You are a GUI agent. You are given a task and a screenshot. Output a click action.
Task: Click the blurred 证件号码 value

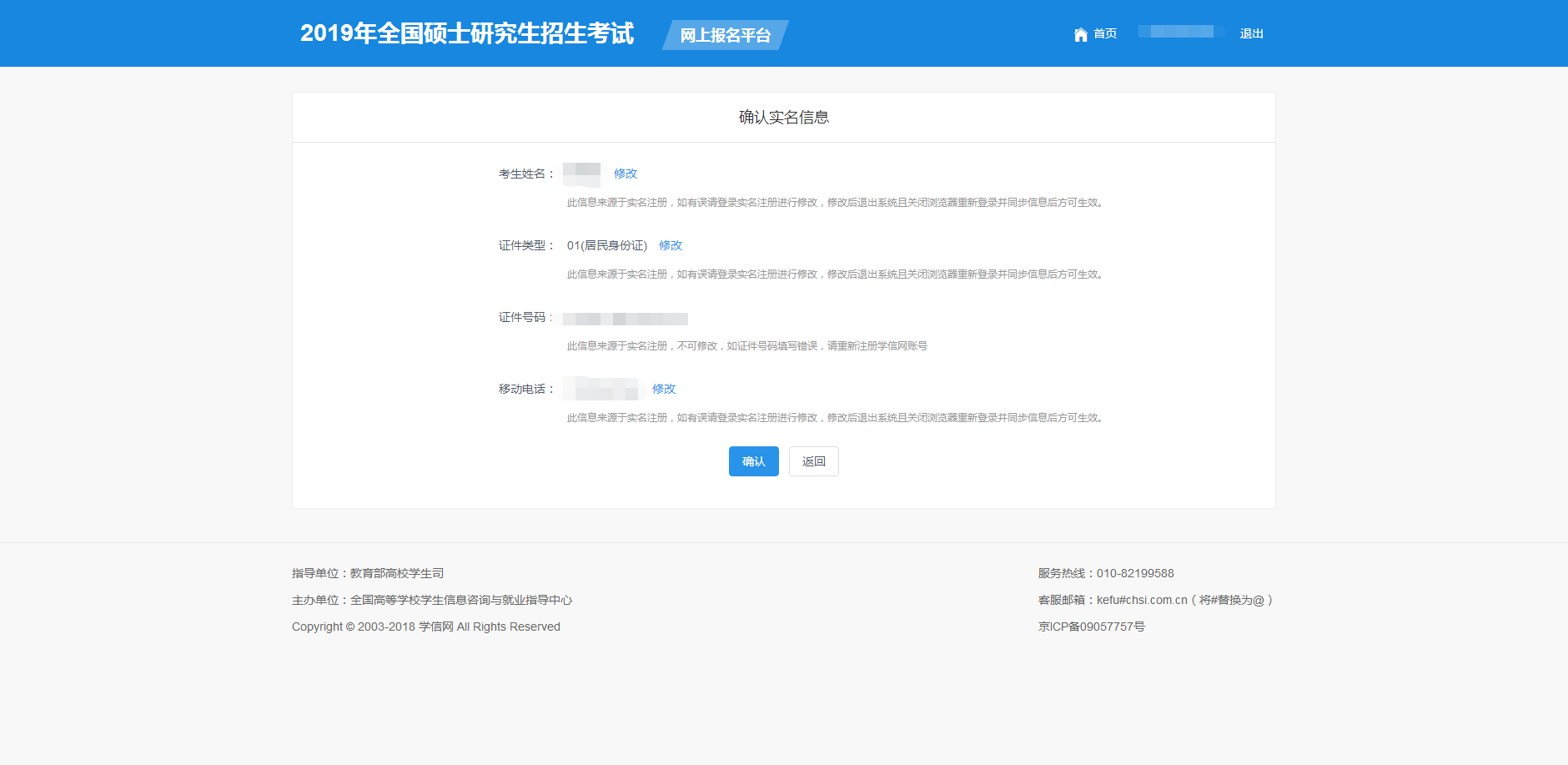point(625,319)
